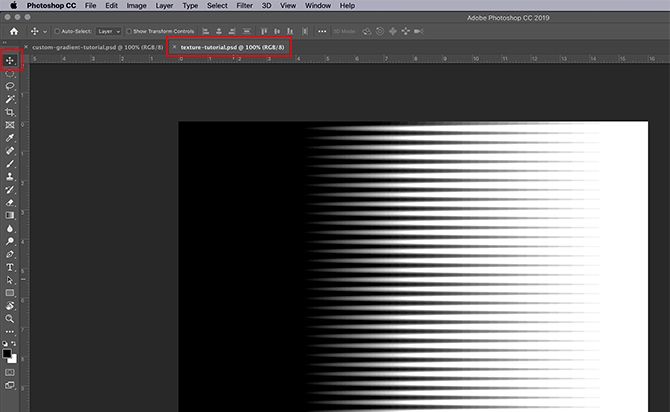Open the Edit menu

tap(111, 6)
